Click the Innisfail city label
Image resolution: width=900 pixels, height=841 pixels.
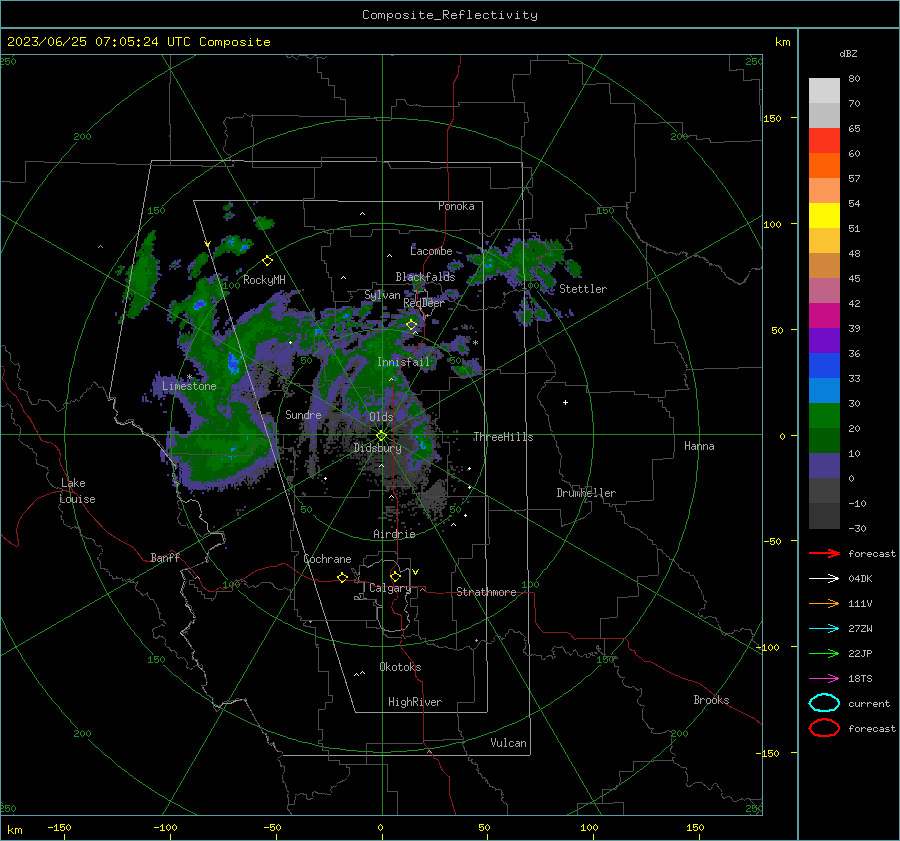403,362
